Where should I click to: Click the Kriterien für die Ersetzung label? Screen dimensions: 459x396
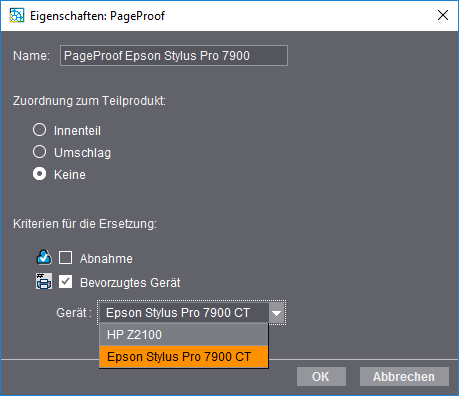(85, 224)
